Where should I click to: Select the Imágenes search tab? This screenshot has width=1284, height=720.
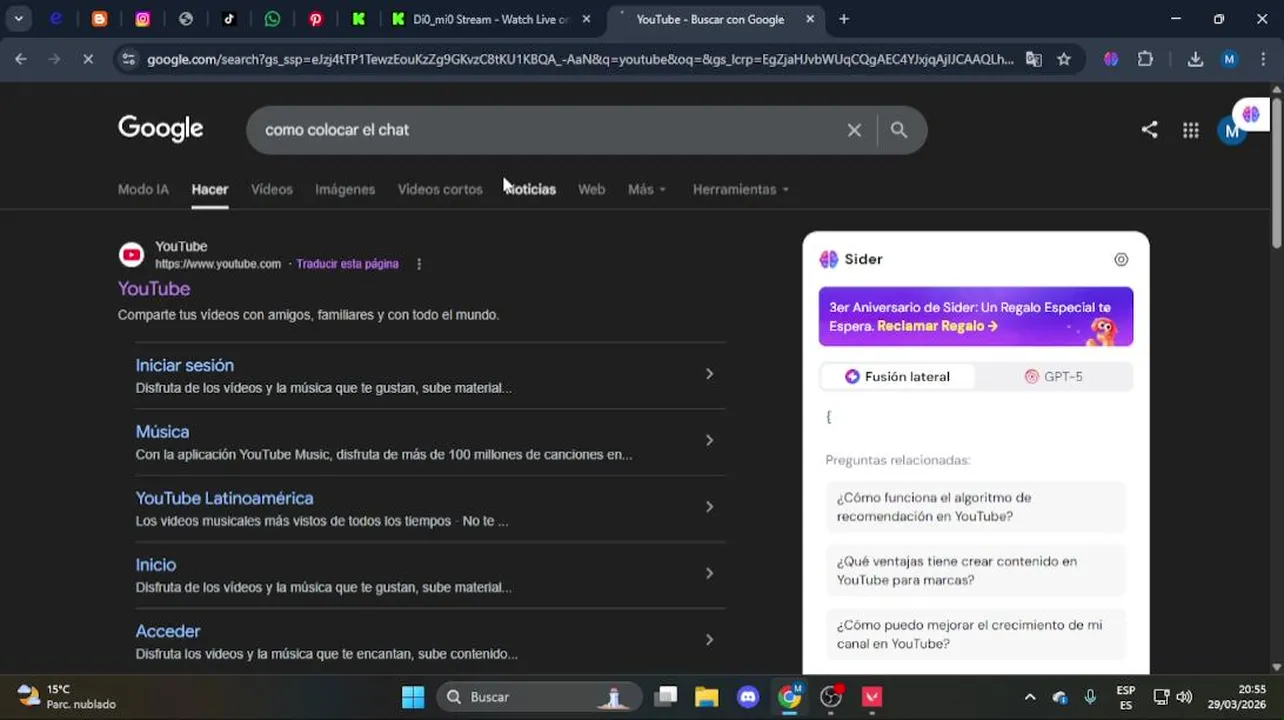tap(345, 189)
